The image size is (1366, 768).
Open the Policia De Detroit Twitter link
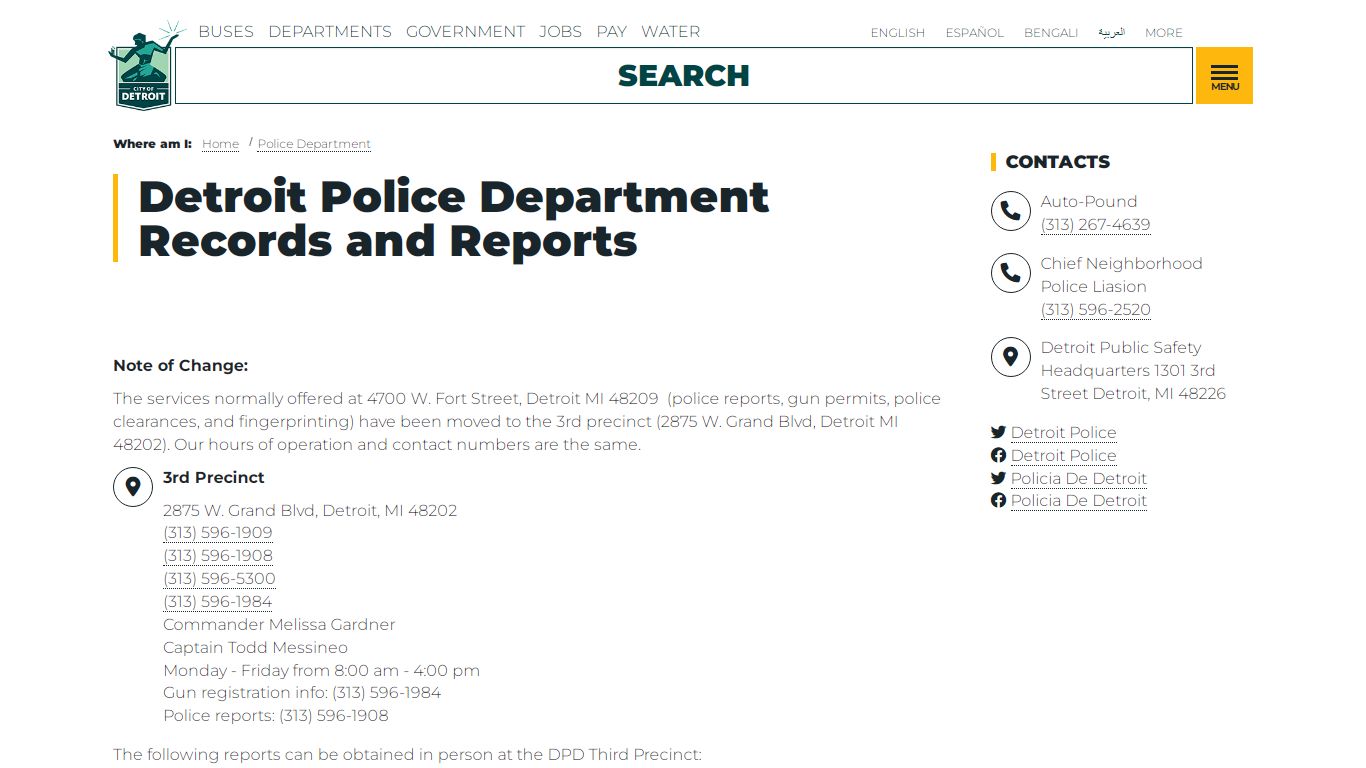(x=1078, y=479)
